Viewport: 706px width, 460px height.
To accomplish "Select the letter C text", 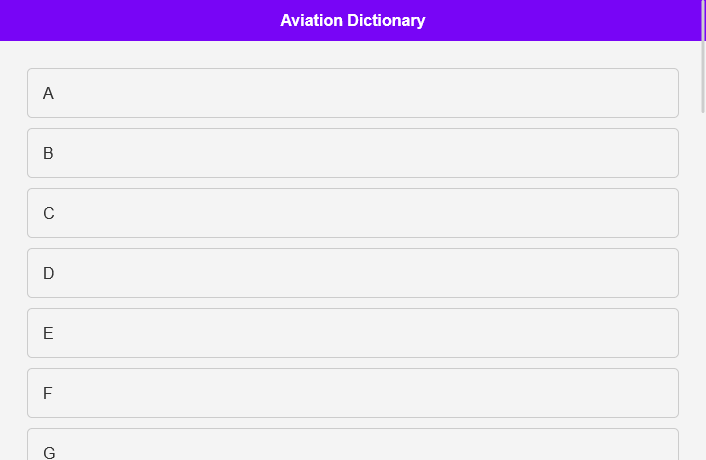I will pyautogui.click(x=48, y=213).
